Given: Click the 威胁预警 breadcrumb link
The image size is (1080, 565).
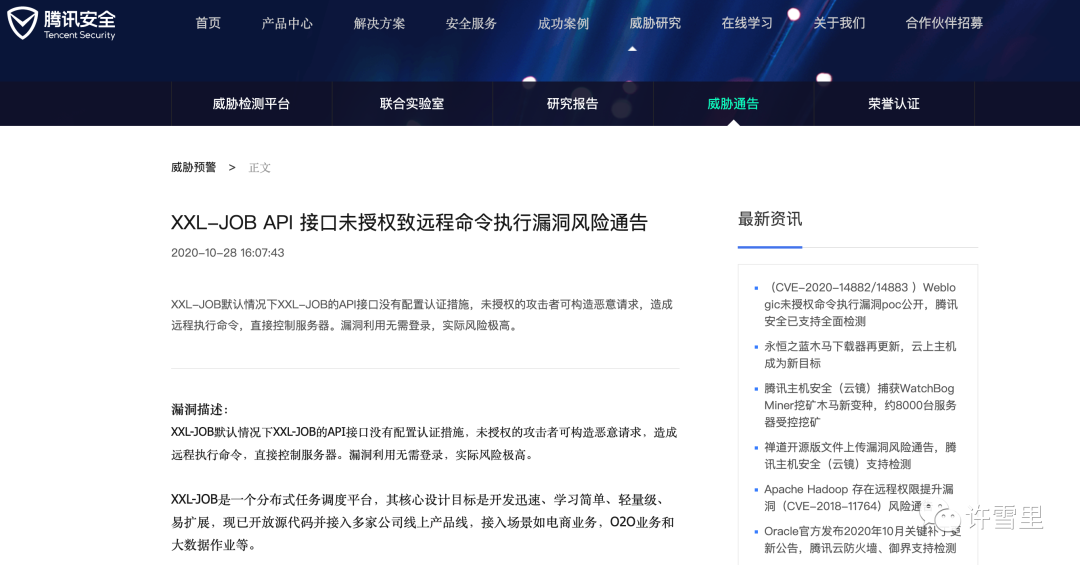Looking at the screenshot, I should 194,167.
